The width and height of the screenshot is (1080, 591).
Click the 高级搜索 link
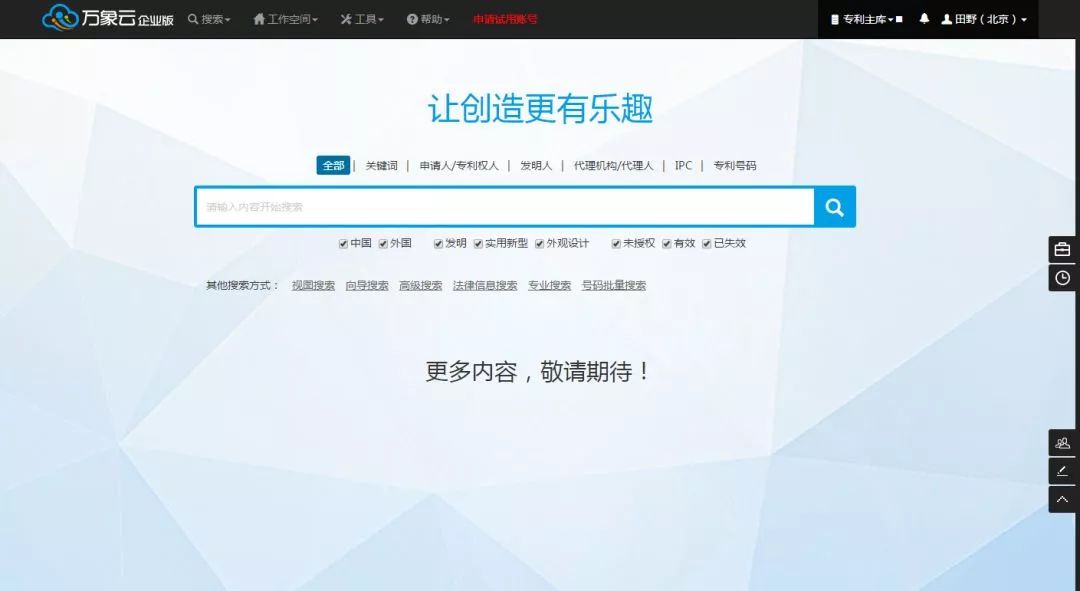pyautogui.click(x=420, y=285)
